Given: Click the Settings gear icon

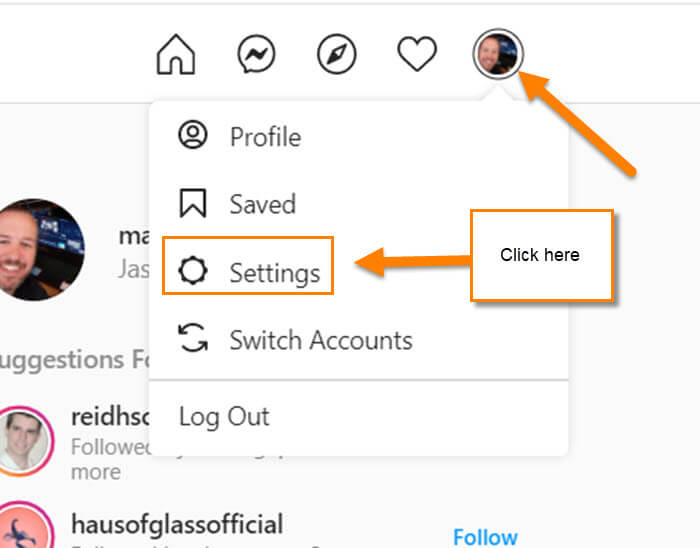Looking at the screenshot, I should (193, 271).
